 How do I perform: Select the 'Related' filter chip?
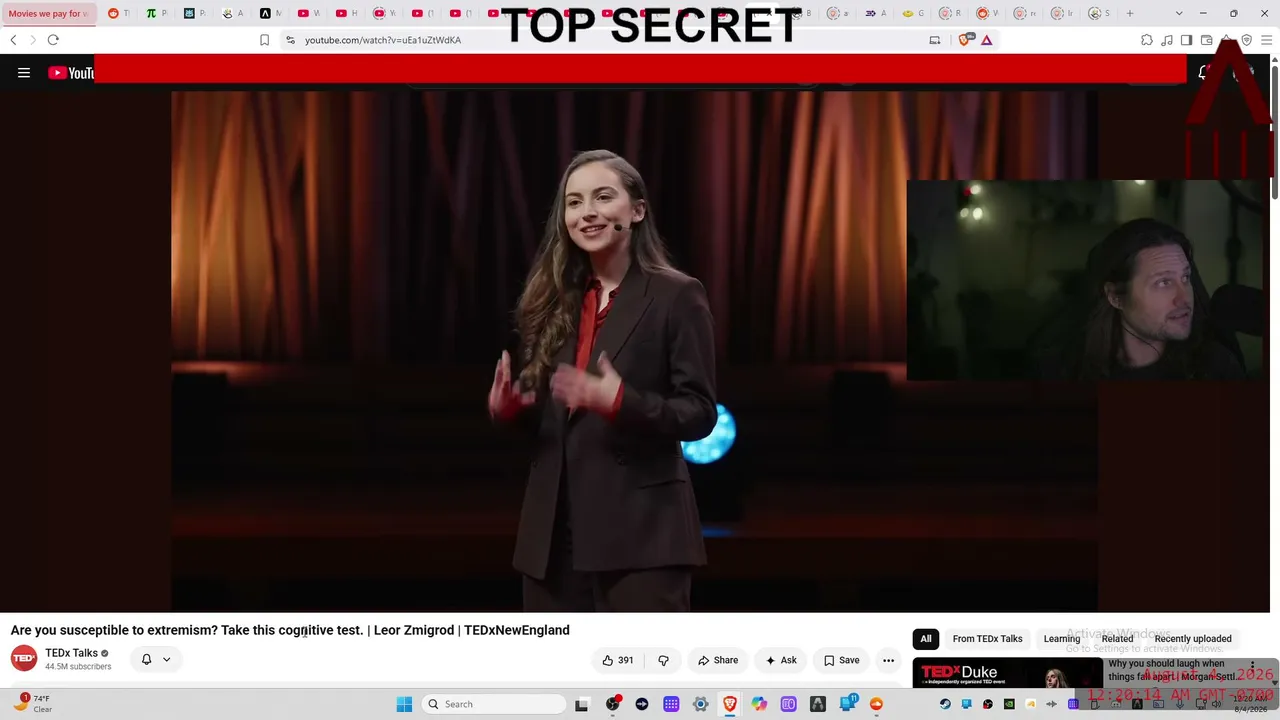point(1117,639)
